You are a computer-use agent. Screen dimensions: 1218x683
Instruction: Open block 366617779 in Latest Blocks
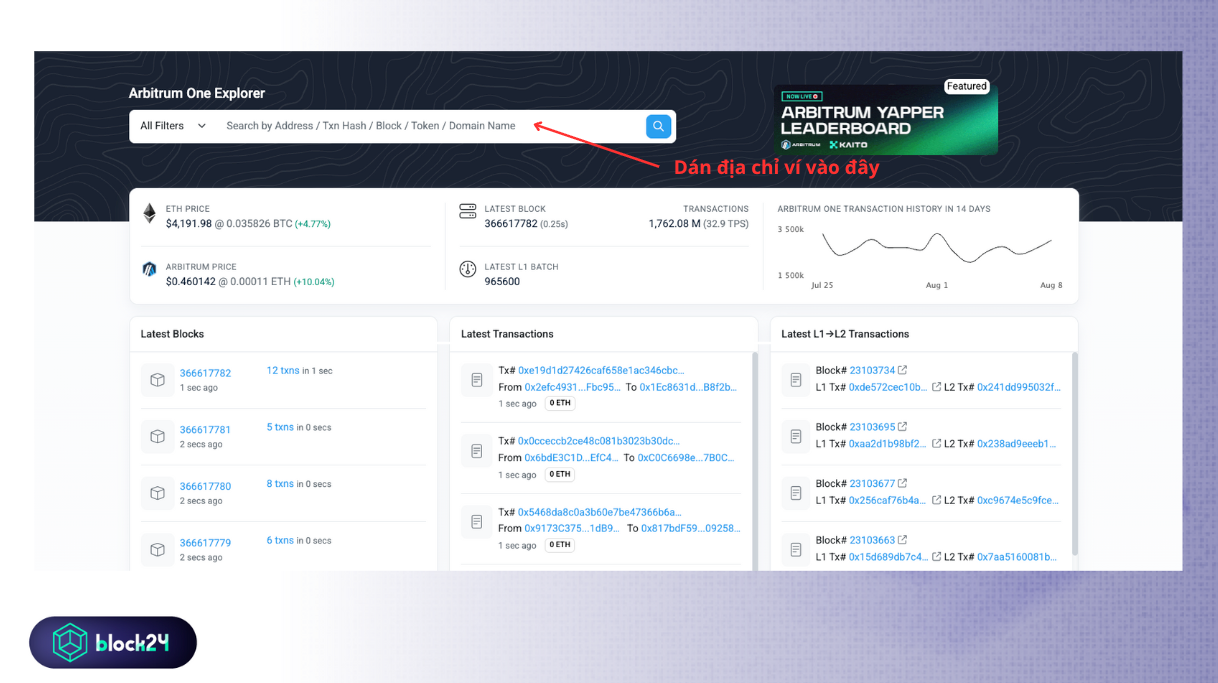(x=205, y=543)
